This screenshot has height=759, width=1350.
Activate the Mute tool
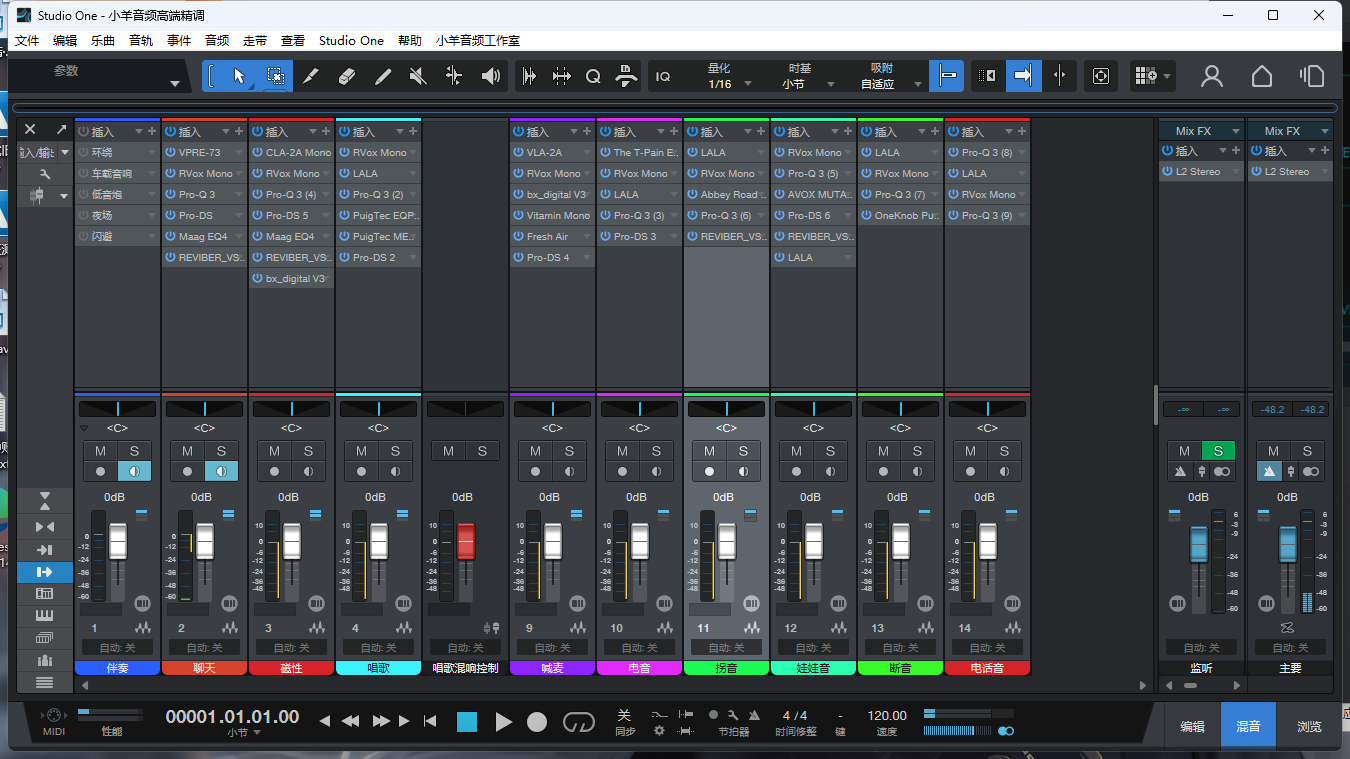[x=417, y=75]
